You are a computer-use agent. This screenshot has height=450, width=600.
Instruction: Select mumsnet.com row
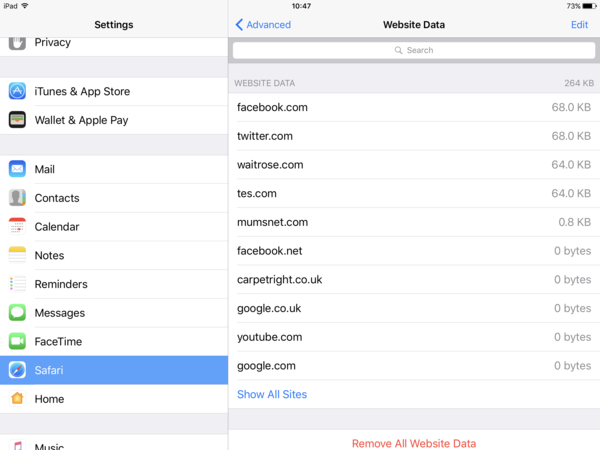coord(414,222)
